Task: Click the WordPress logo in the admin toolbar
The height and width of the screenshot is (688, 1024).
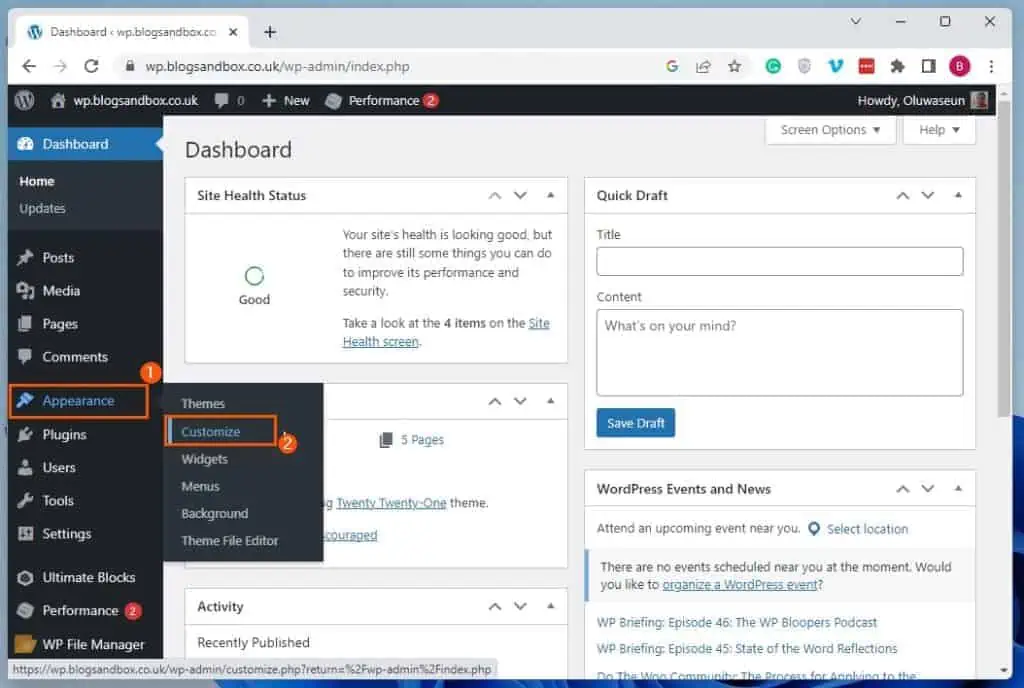Action: click(24, 100)
